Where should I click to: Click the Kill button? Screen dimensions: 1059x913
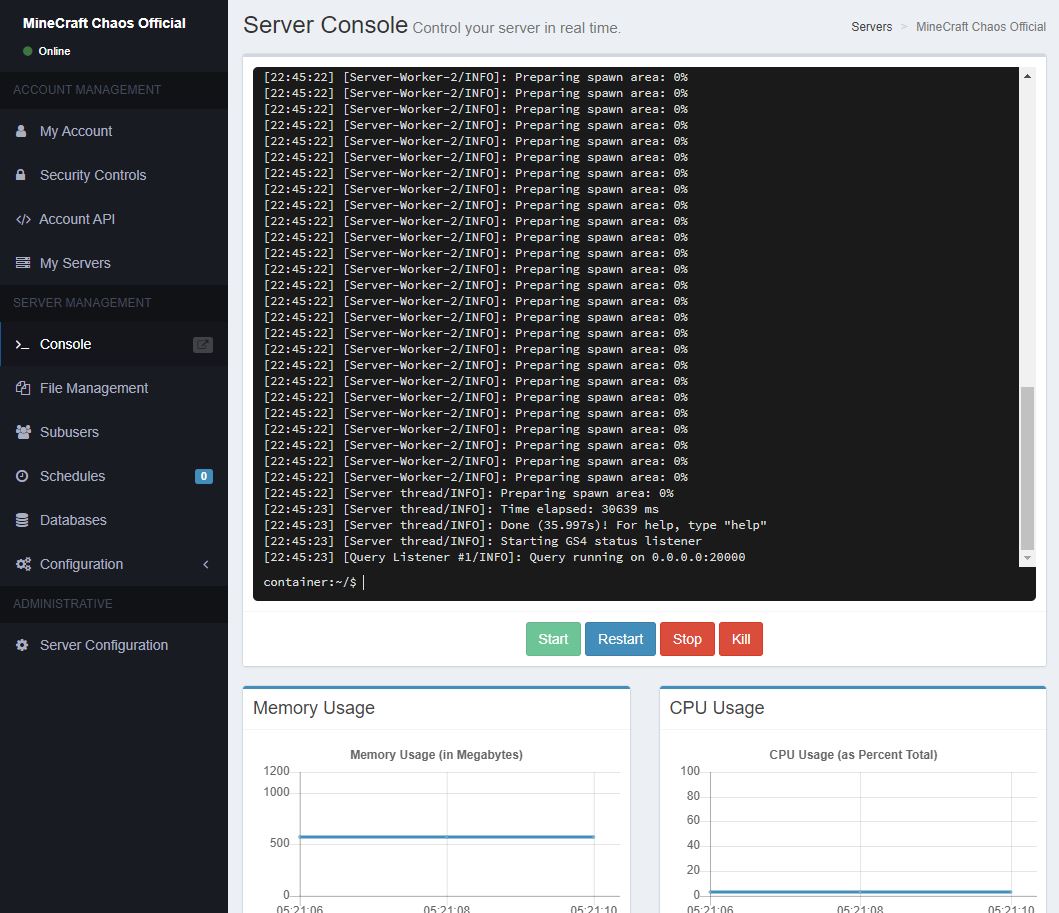pyautogui.click(x=740, y=638)
